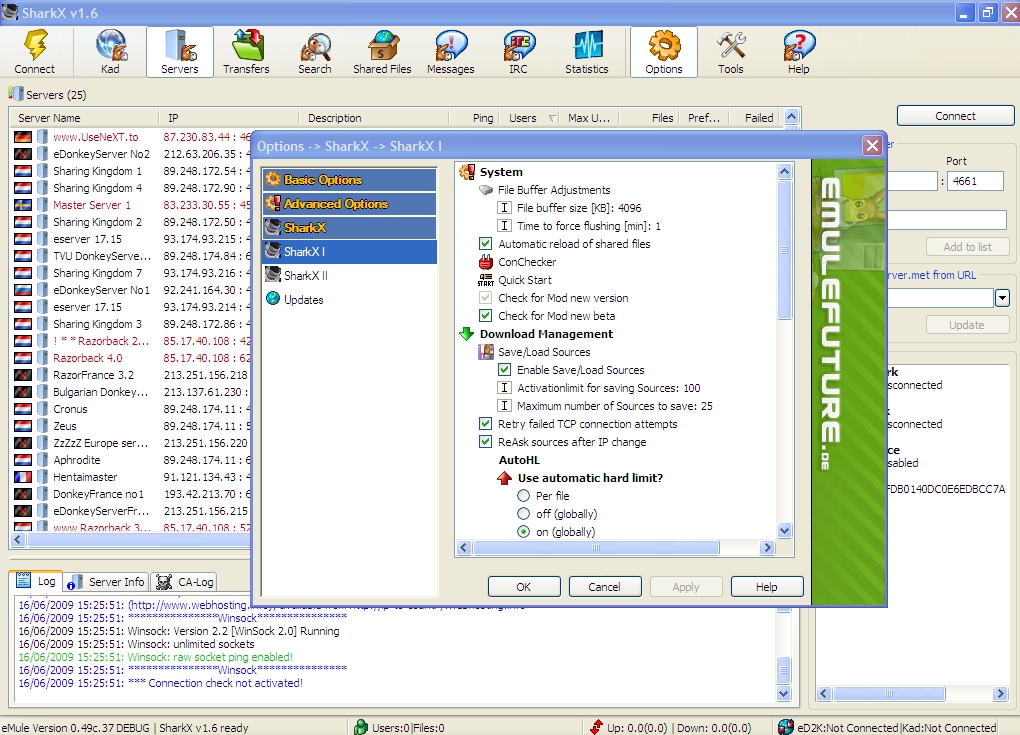Sort servers by Server Name column

tap(85, 118)
